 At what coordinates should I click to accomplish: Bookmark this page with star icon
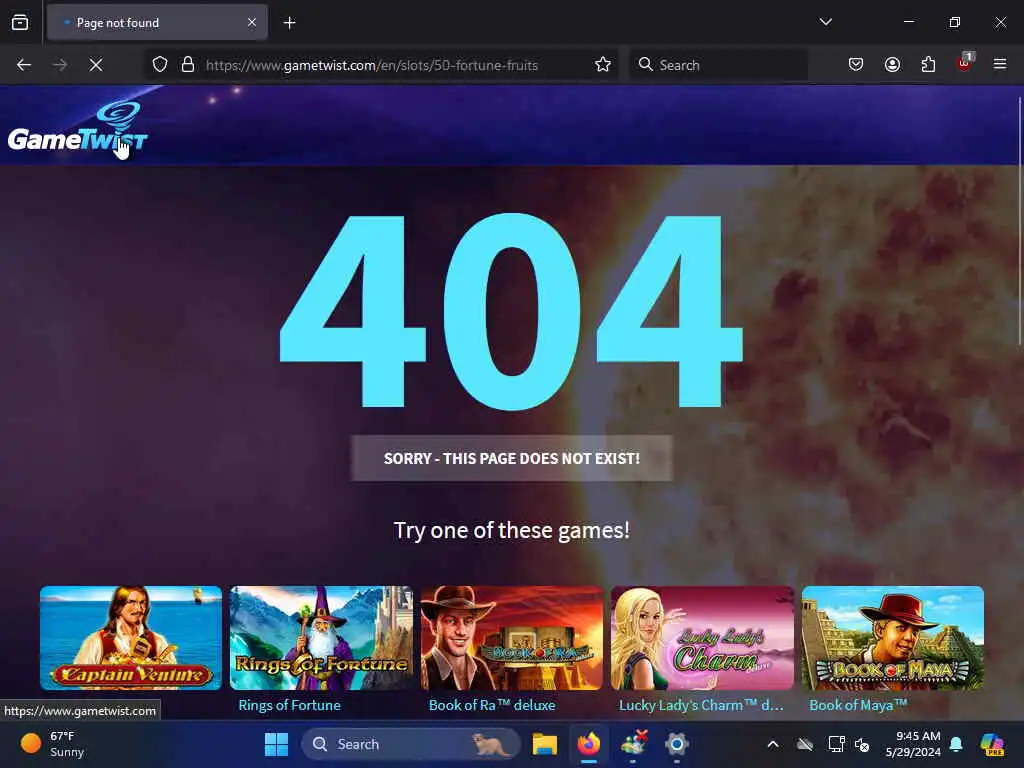[x=603, y=65]
